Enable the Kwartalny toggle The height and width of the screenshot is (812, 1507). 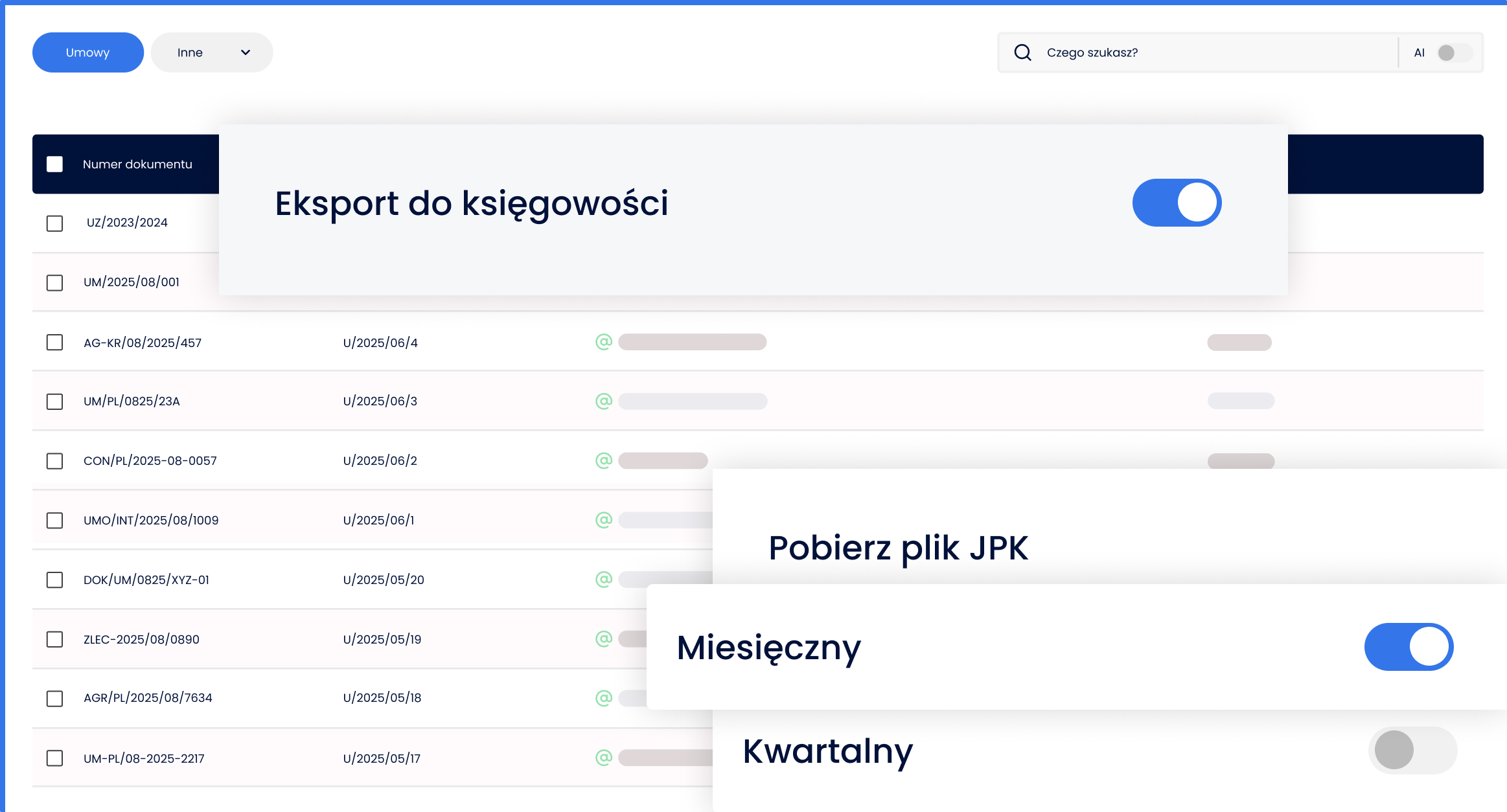click(1412, 750)
